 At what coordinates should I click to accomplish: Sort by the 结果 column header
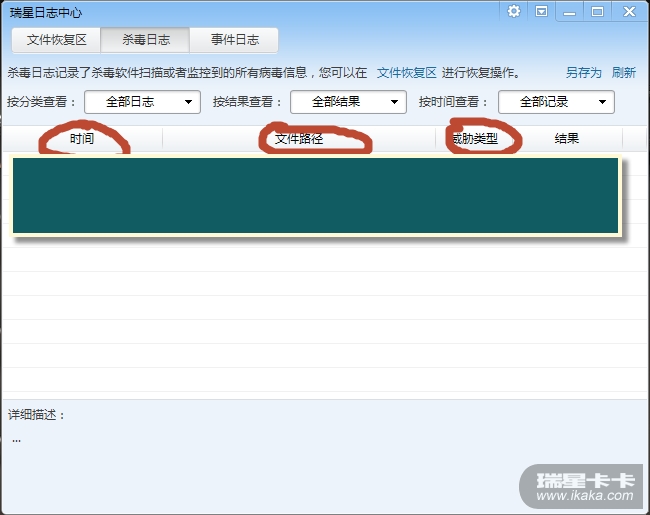[567, 138]
